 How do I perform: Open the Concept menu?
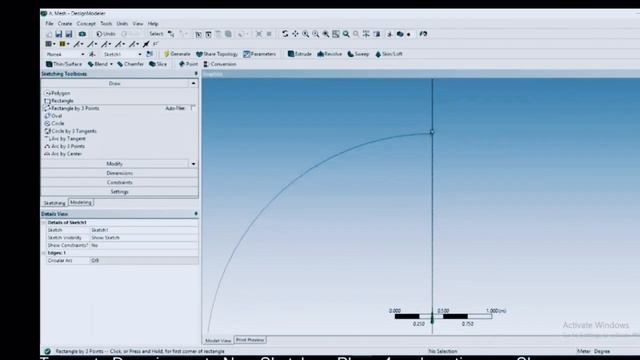tap(86, 24)
